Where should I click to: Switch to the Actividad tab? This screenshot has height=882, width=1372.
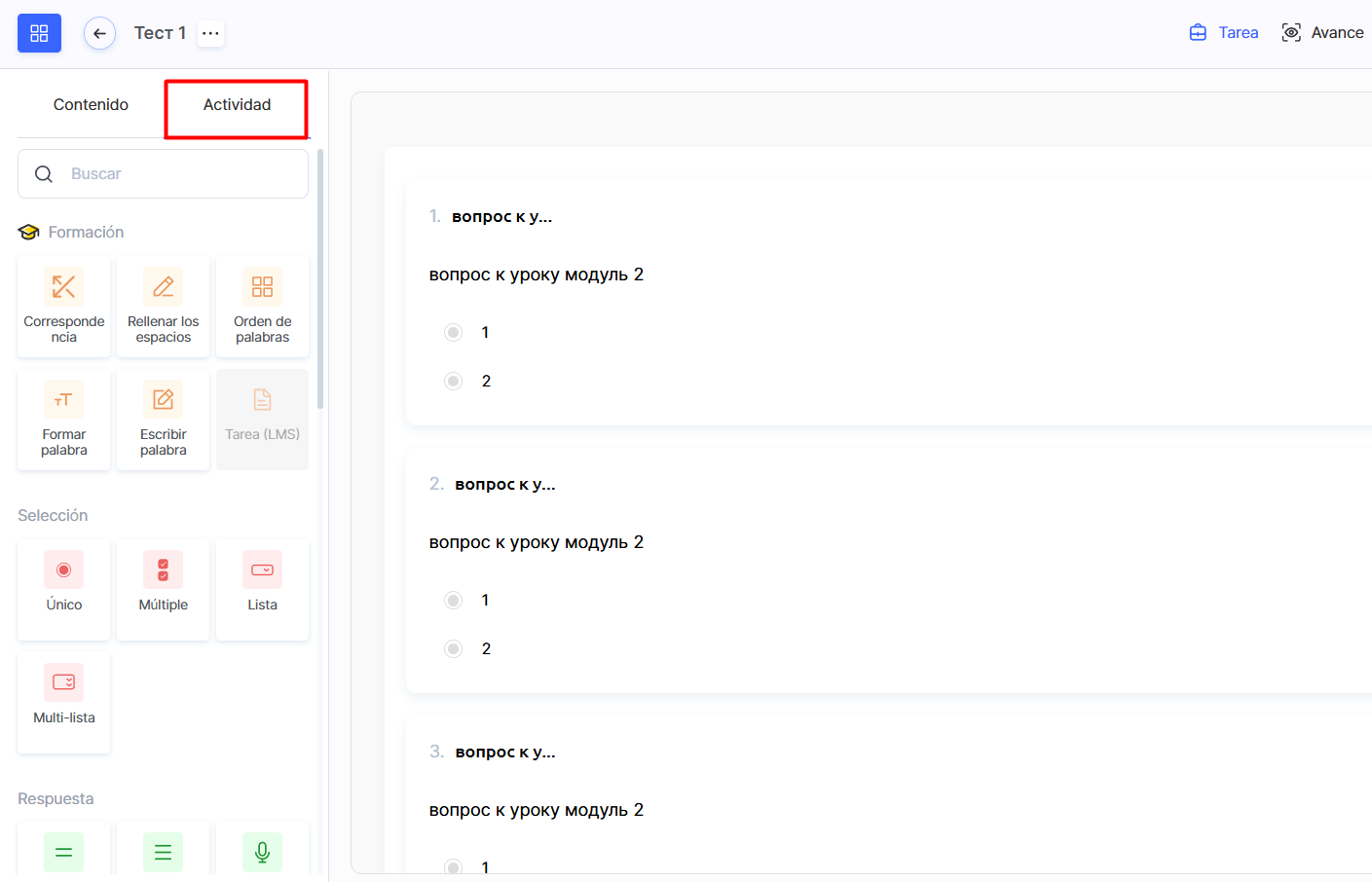(237, 105)
